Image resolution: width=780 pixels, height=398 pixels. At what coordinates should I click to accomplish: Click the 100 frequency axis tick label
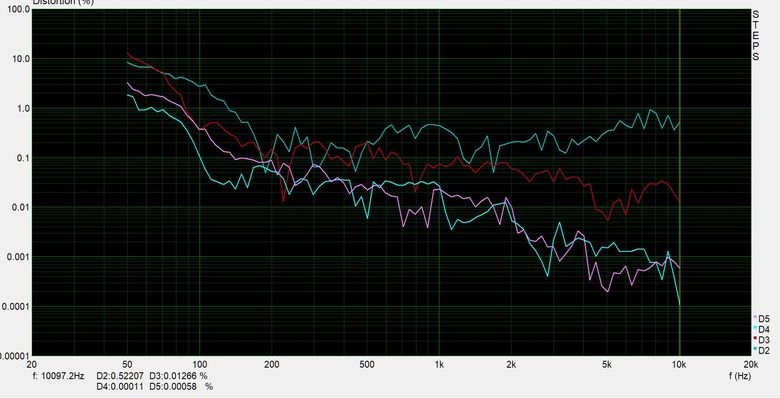(x=199, y=365)
